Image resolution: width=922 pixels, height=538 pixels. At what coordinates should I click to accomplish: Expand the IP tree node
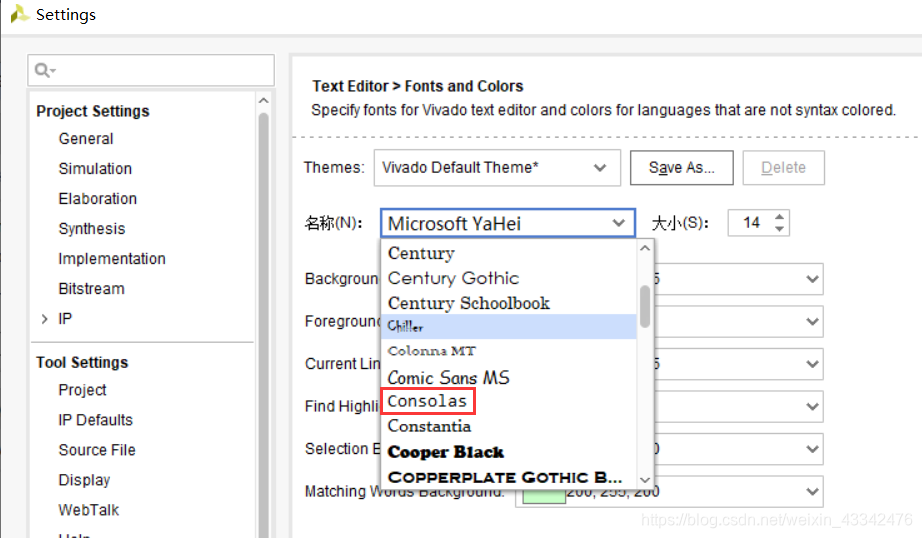point(45,319)
